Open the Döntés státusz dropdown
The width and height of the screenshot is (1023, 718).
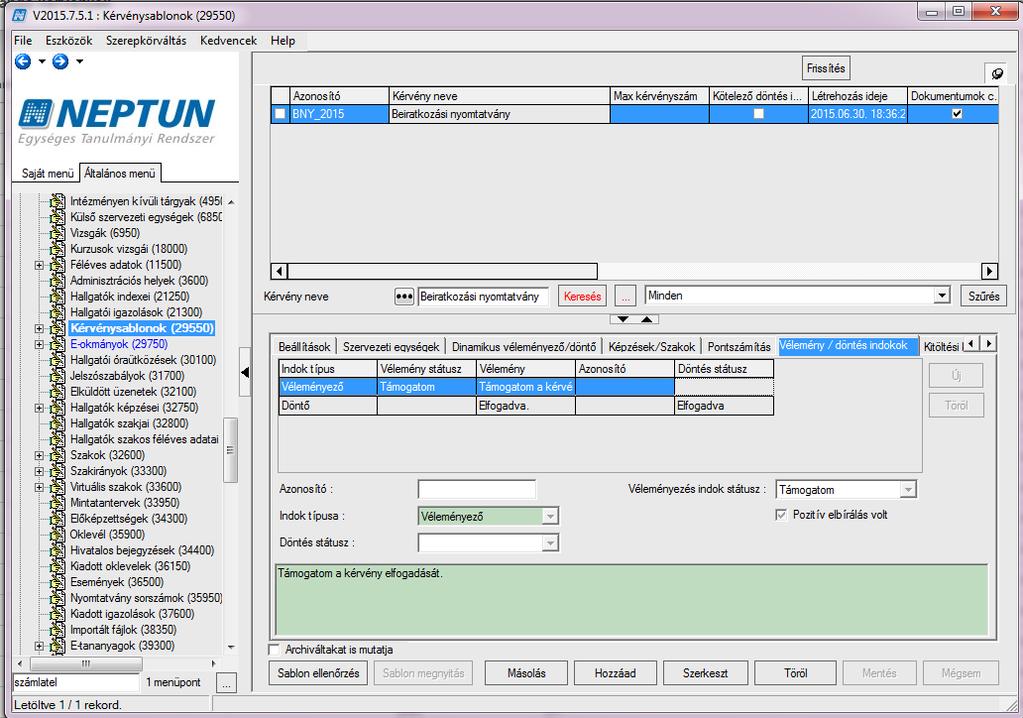point(551,543)
